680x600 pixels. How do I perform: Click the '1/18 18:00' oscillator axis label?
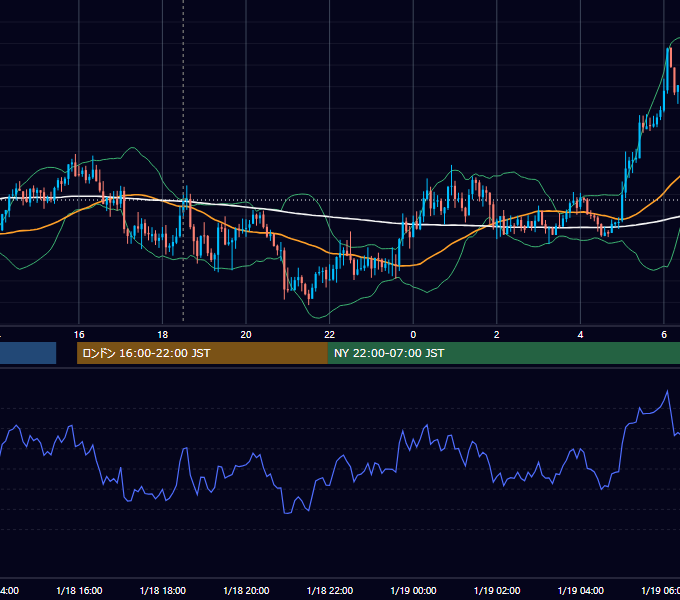pyautogui.click(x=163, y=591)
